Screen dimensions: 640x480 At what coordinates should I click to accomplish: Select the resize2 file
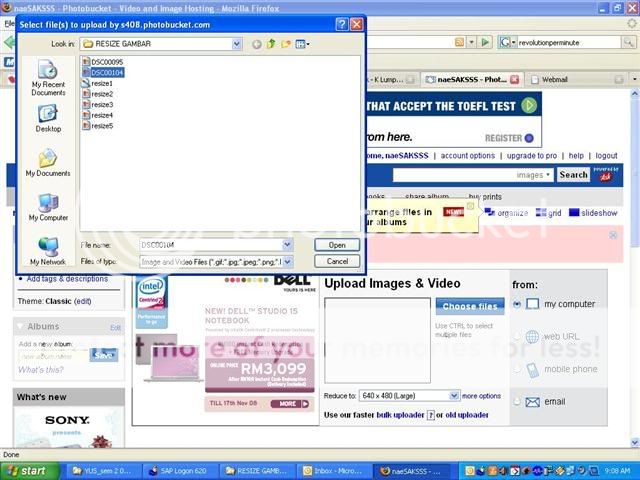(x=98, y=94)
